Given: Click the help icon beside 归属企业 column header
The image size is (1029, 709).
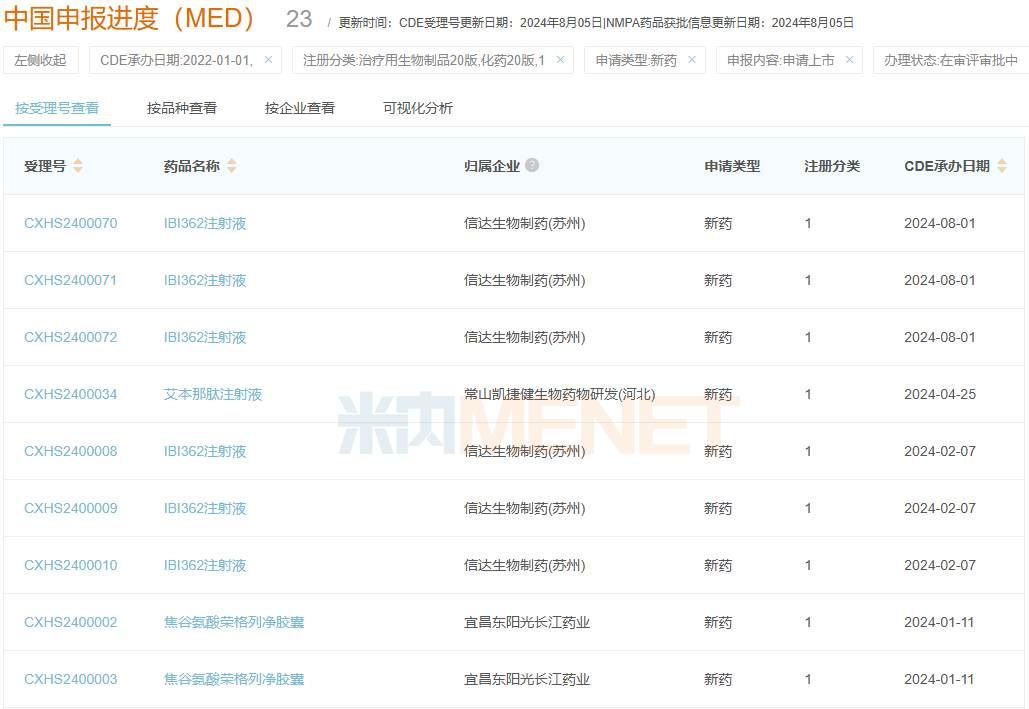Looking at the screenshot, I should [533, 165].
